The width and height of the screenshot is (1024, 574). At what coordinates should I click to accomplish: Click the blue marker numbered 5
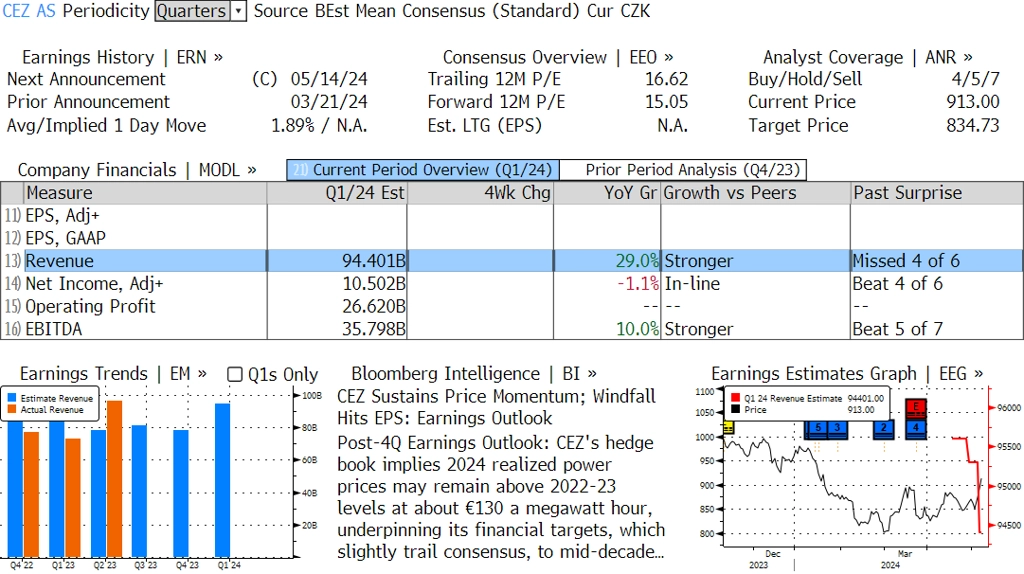817,428
